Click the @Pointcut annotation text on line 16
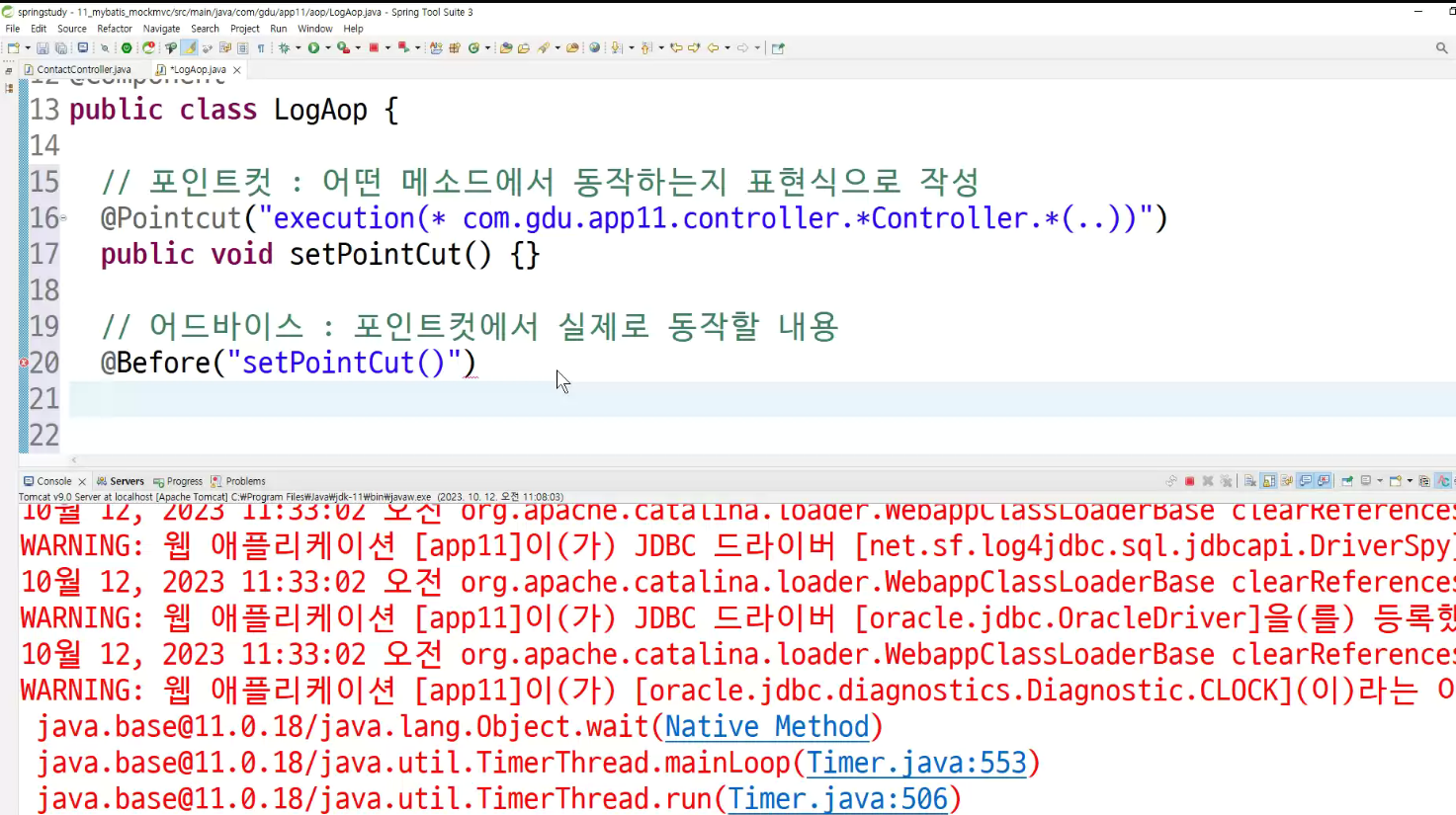The image size is (1456, 815). [172, 218]
